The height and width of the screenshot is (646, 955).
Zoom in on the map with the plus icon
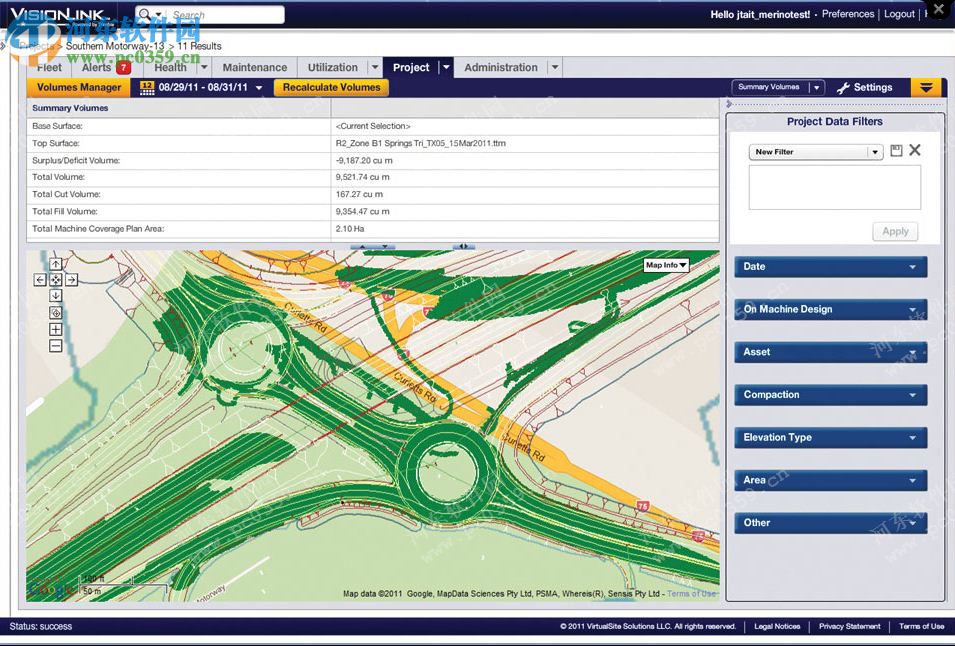56,329
